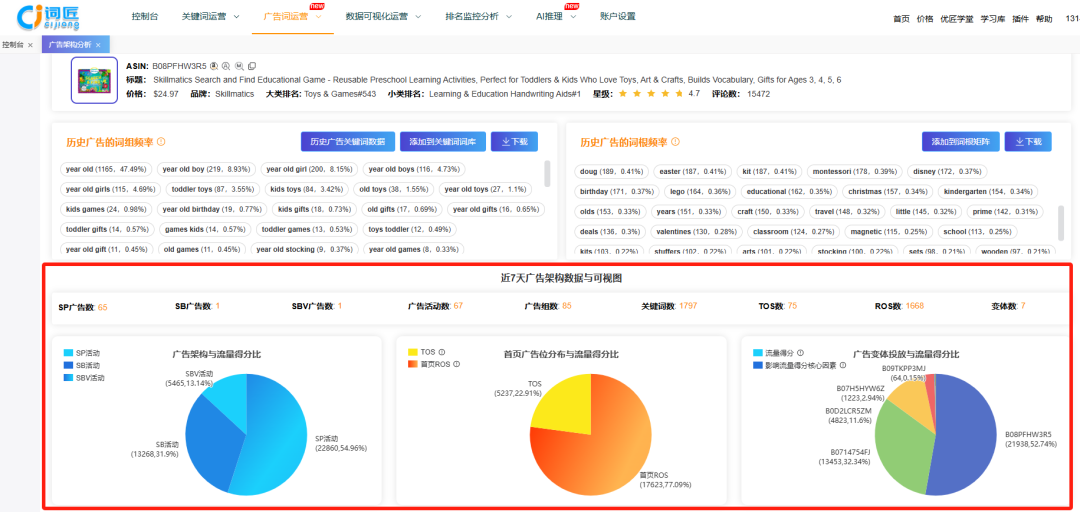Switch to the 控制台 page tab

coord(14,45)
